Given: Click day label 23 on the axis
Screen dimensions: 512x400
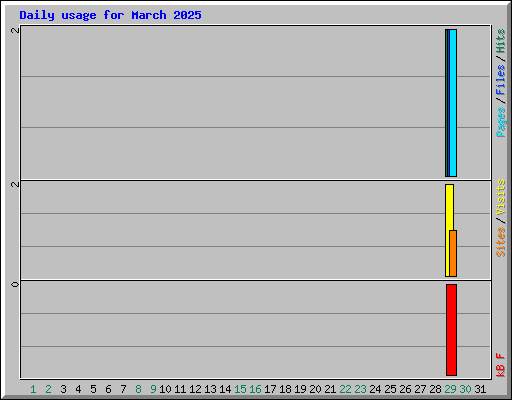Looking at the screenshot, I should coord(360,389).
